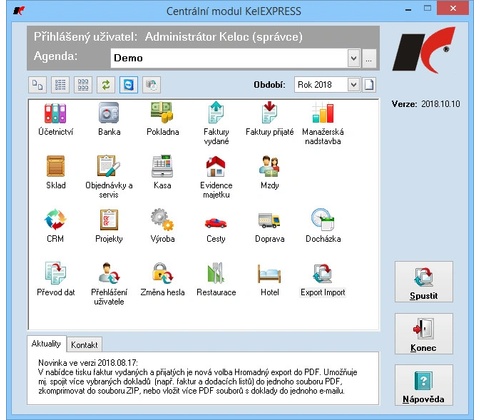Click 'Přihlášený uživatel' header text
This screenshot has height=420, width=480.
coord(85,37)
